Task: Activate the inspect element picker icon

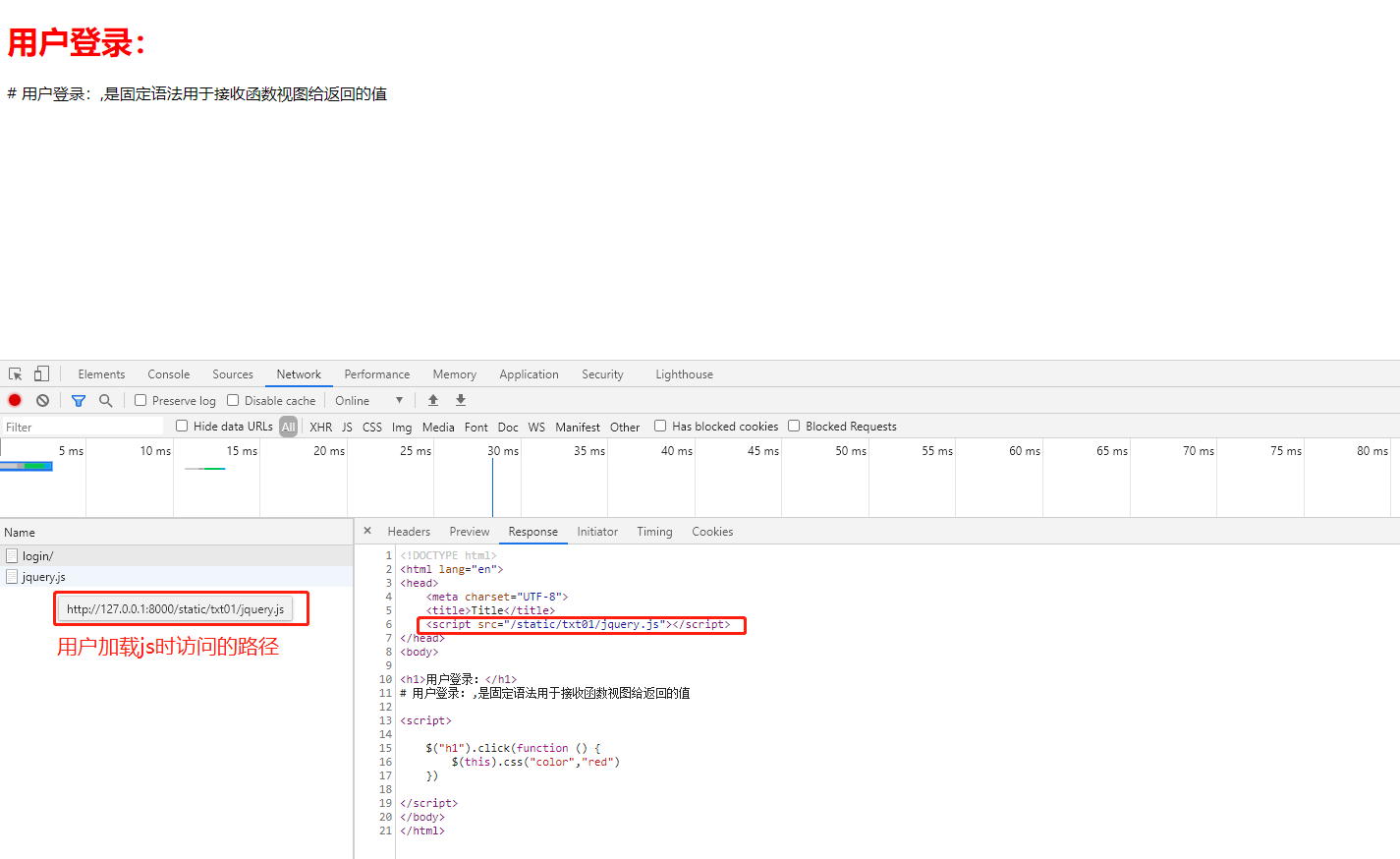Action: pyautogui.click(x=16, y=374)
